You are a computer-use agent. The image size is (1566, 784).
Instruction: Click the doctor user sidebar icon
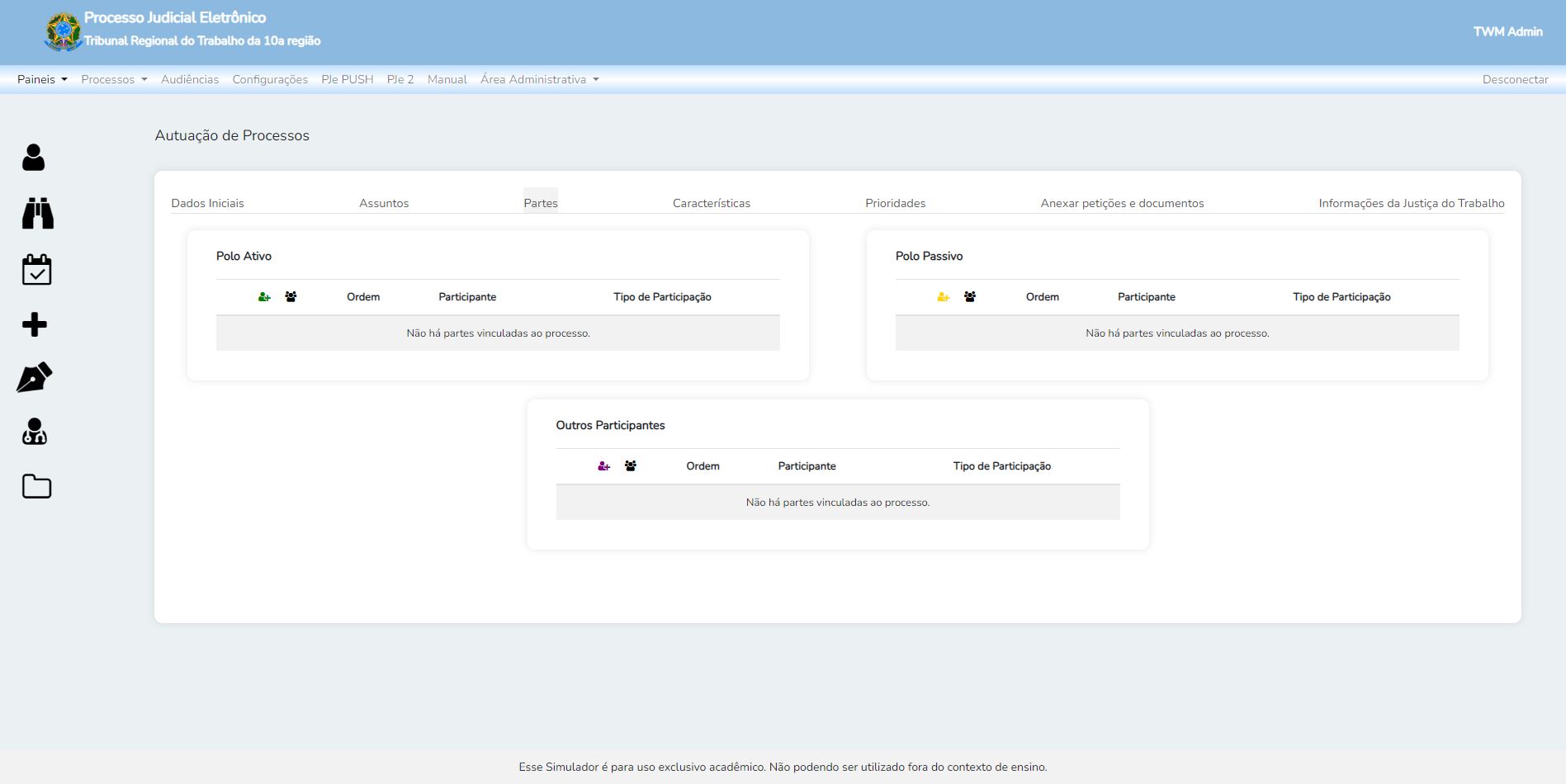pos(35,432)
